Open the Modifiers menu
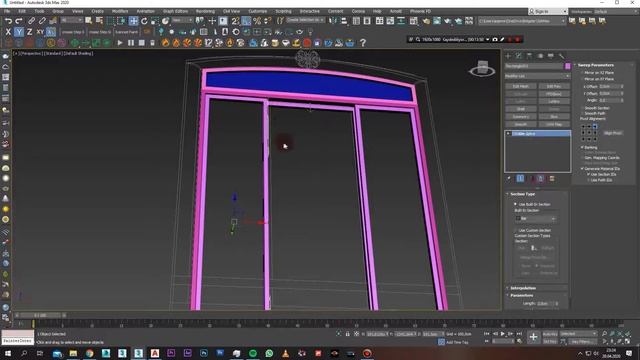 pos(120,11)
